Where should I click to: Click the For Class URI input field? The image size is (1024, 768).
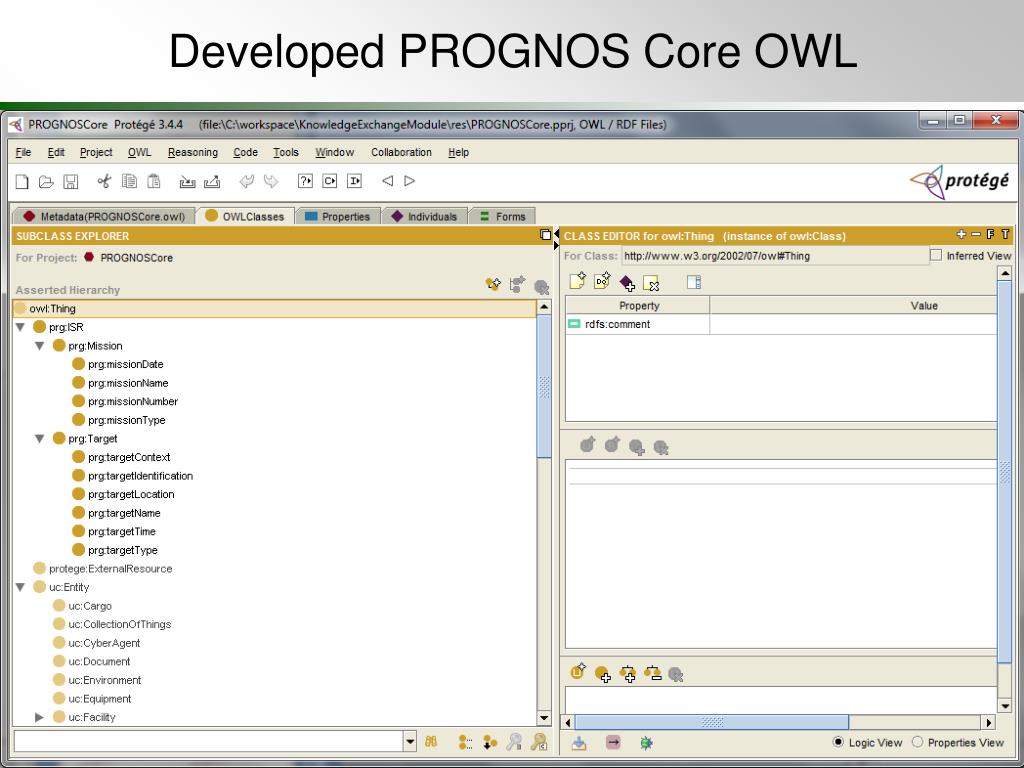(x=775, y=256)
